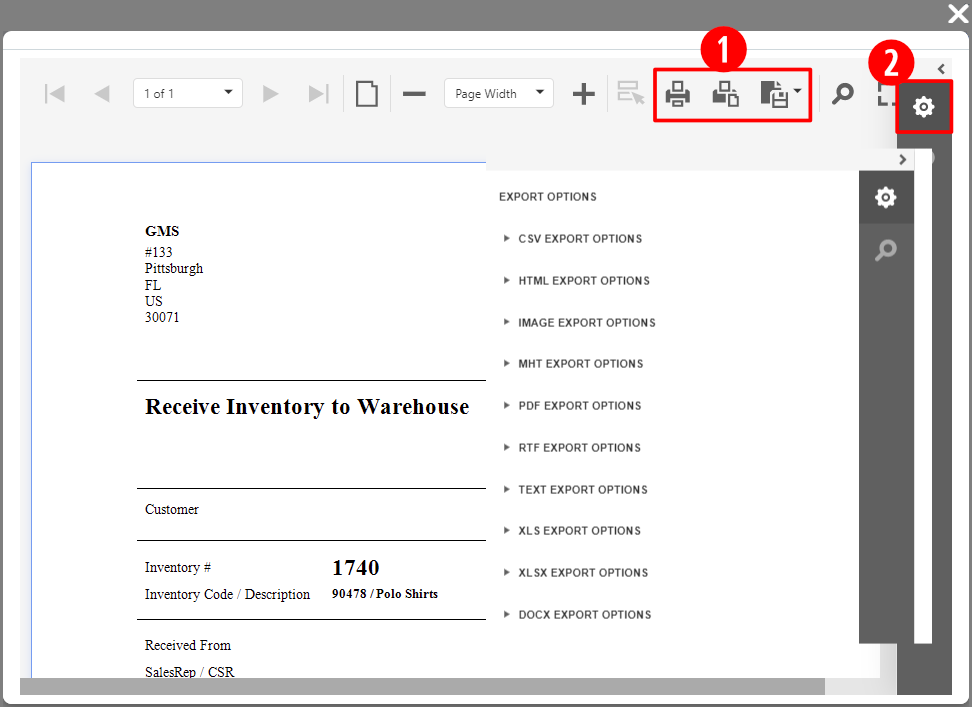Open export settings gear highlighted in red
The width and height of the screenshot is (972, 707).
(x=924, y=106)
